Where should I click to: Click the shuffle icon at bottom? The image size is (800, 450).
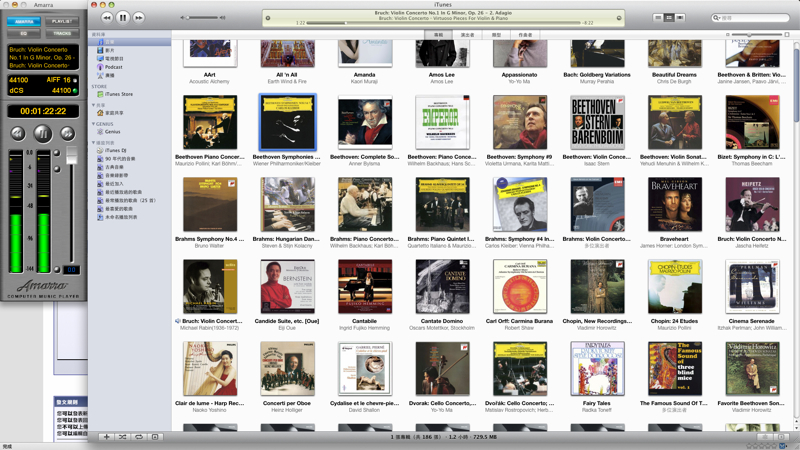click(122, 437)
